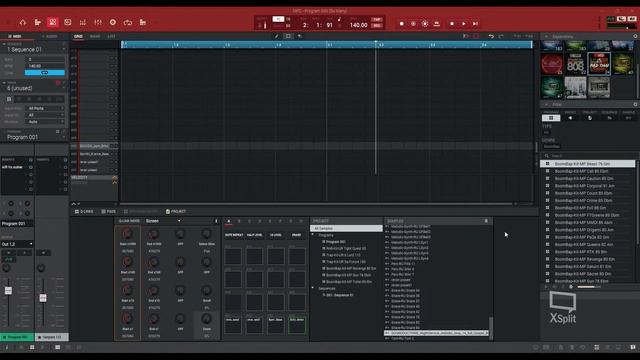Open the round looper icon in toolbar

[113, 22]
